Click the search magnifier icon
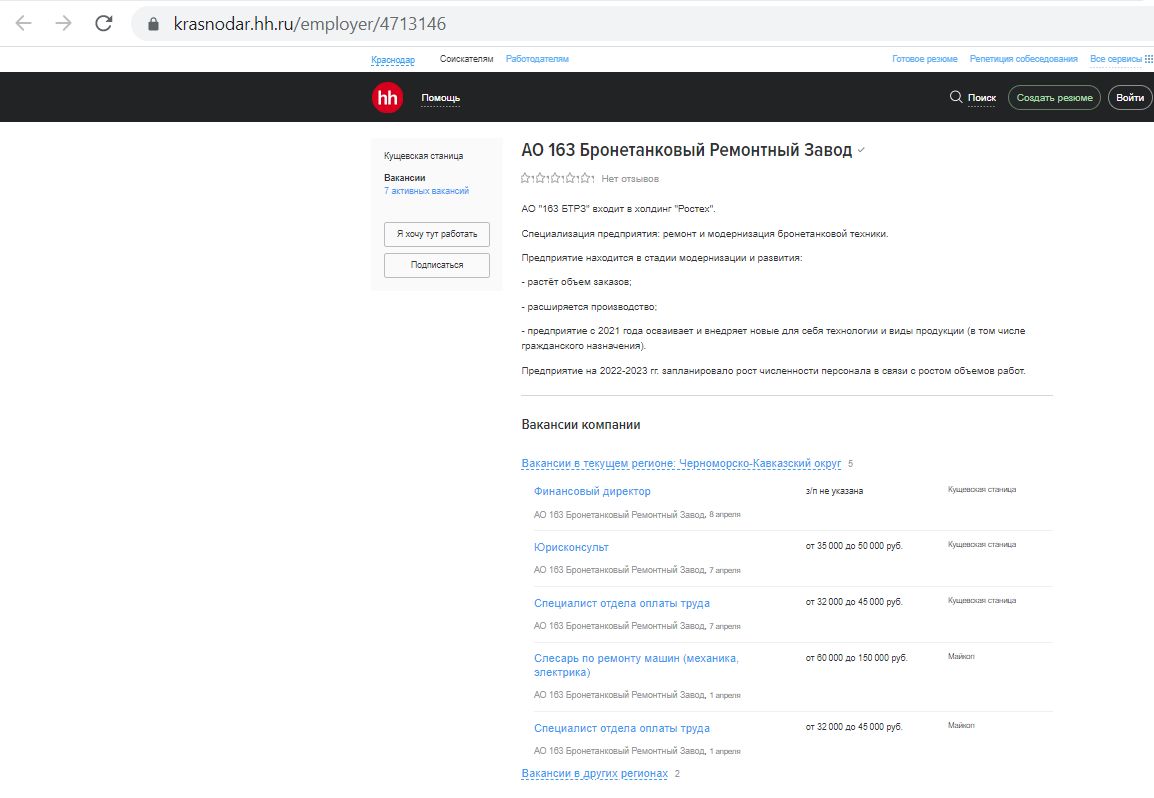 (x=955, y=97)
